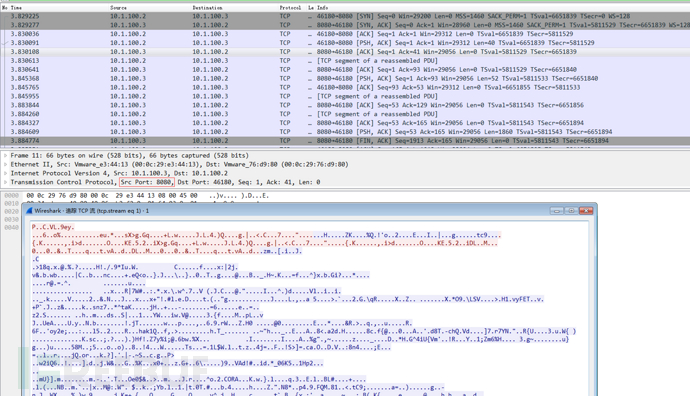Sort packets by the Source column header
This screenshot has width=690, height=396.
(118, 7)
